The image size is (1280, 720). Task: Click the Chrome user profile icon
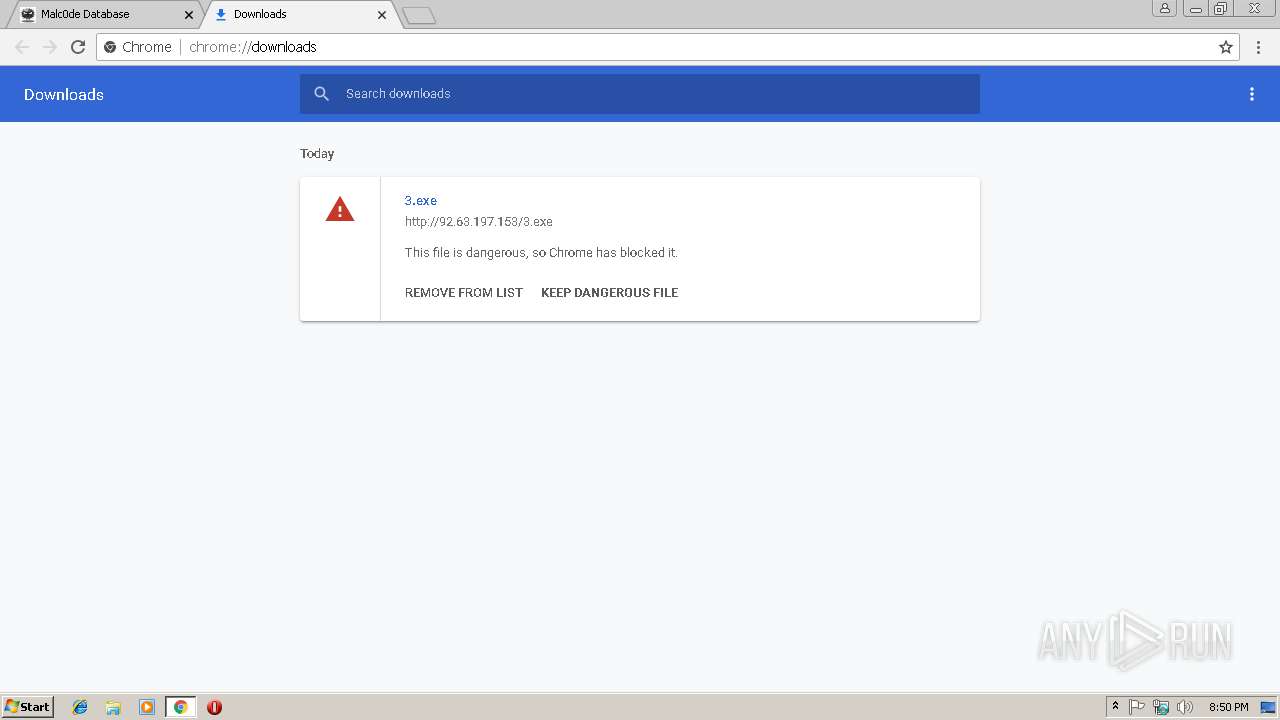point(1165,8)
